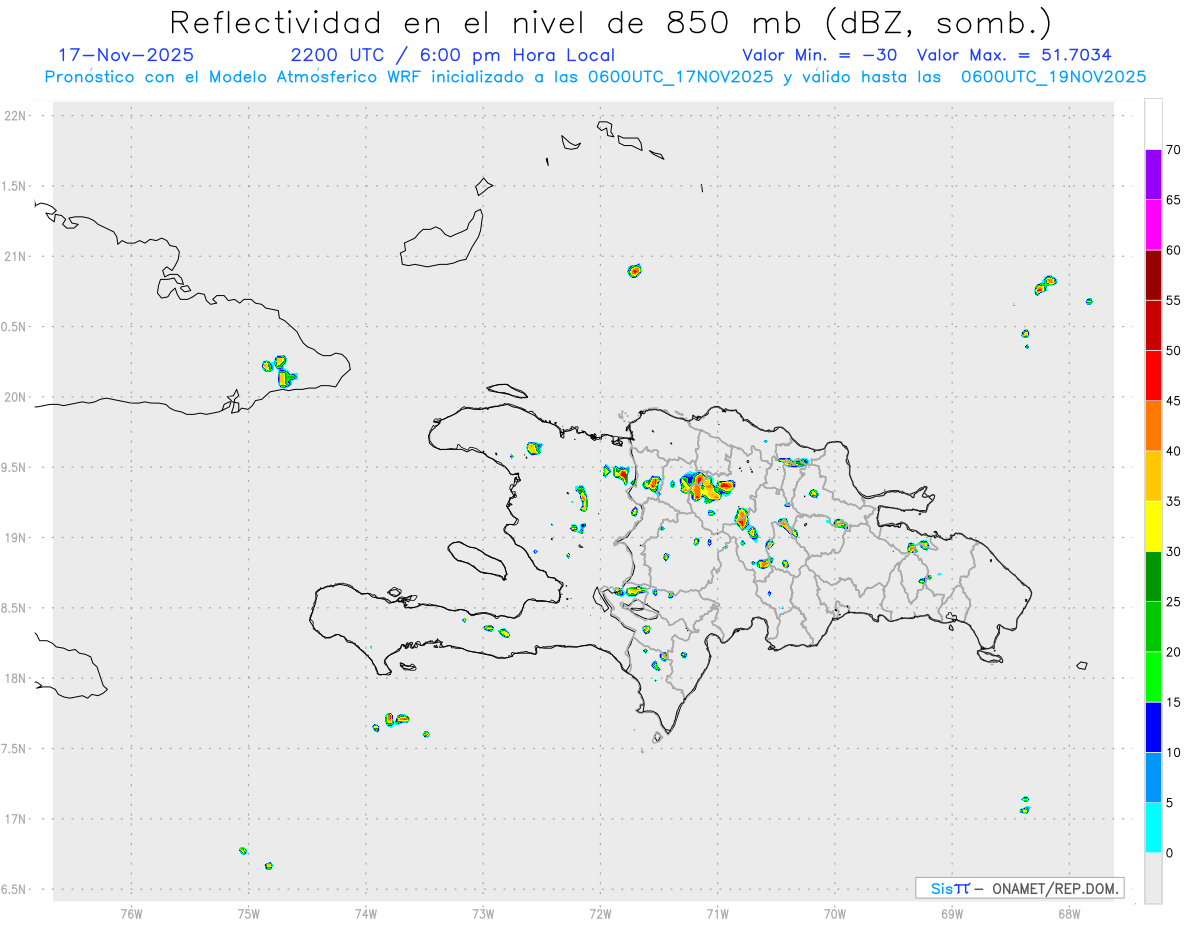
Task: Click the '0600UTC_19NOV2025' valid-until time
Action: (x=1053, y=77)
